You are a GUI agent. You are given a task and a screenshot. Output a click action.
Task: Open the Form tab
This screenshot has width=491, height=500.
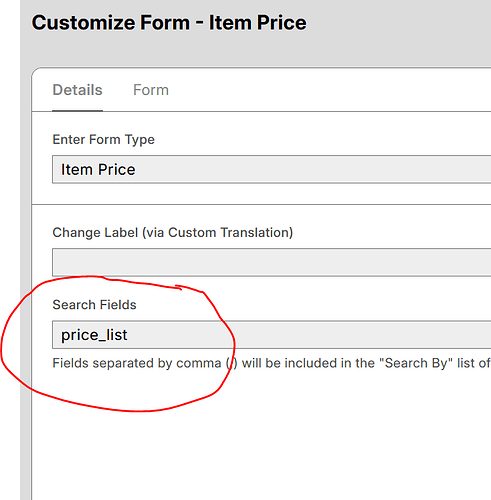coord(151,90)
